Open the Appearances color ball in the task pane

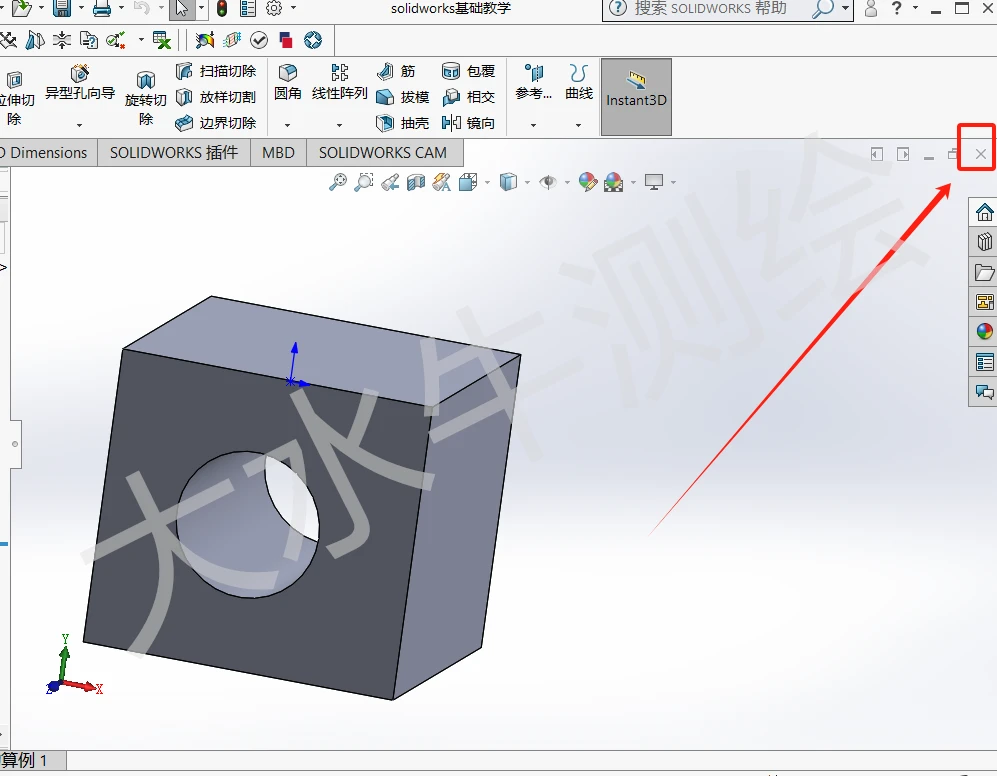point(984,331)
